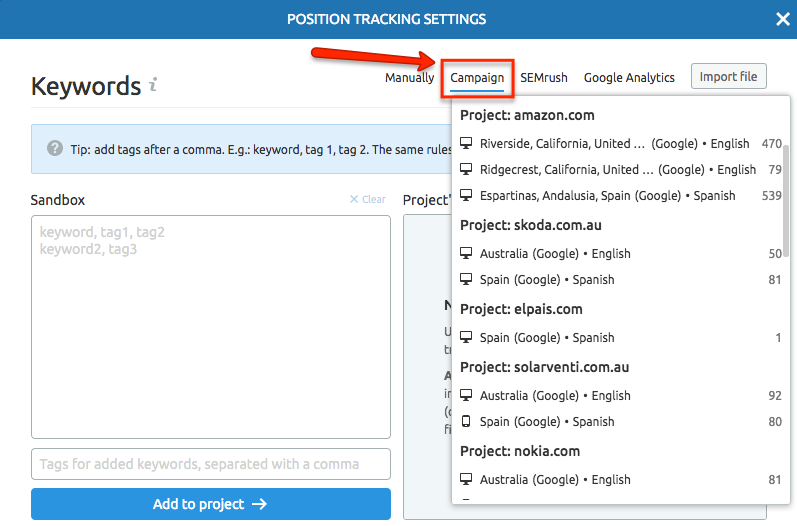The image size is (797, 526).
Task: Click the desktop icon for elpais.com Spain
Action: [466, 337]
